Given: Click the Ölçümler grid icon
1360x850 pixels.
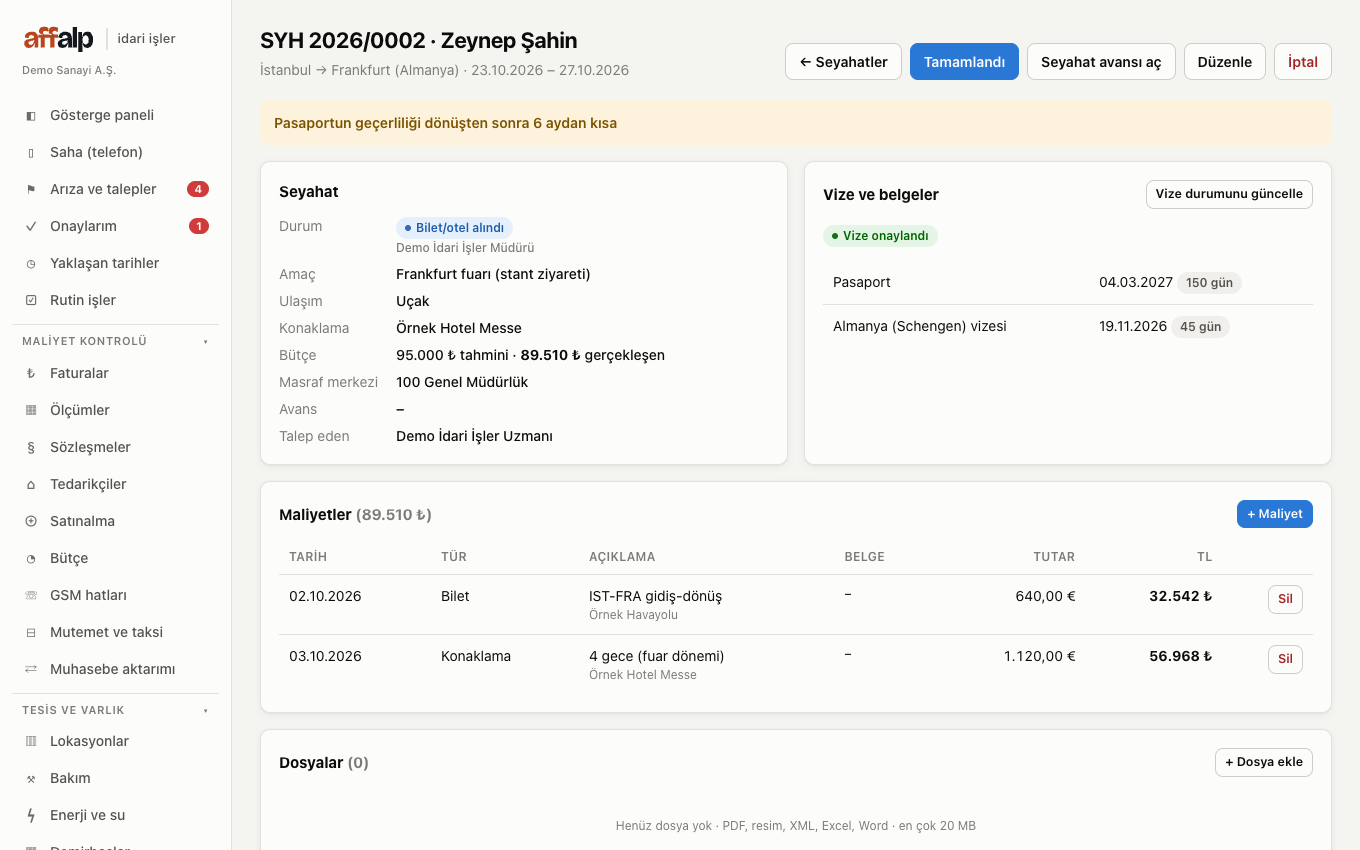Looking at the screenshot, I should click(x=31, y=410).
